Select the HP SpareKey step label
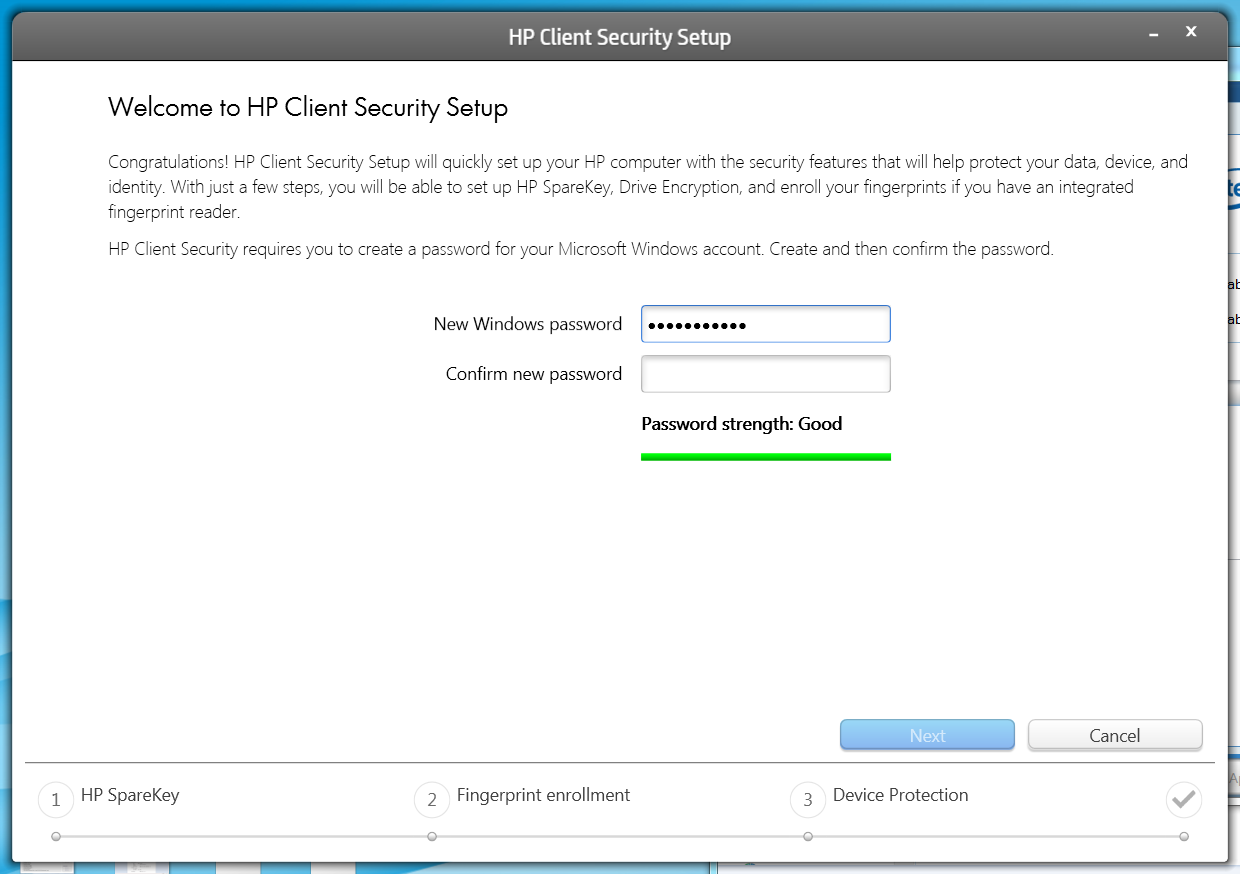1240x874 pixels. 130,796
